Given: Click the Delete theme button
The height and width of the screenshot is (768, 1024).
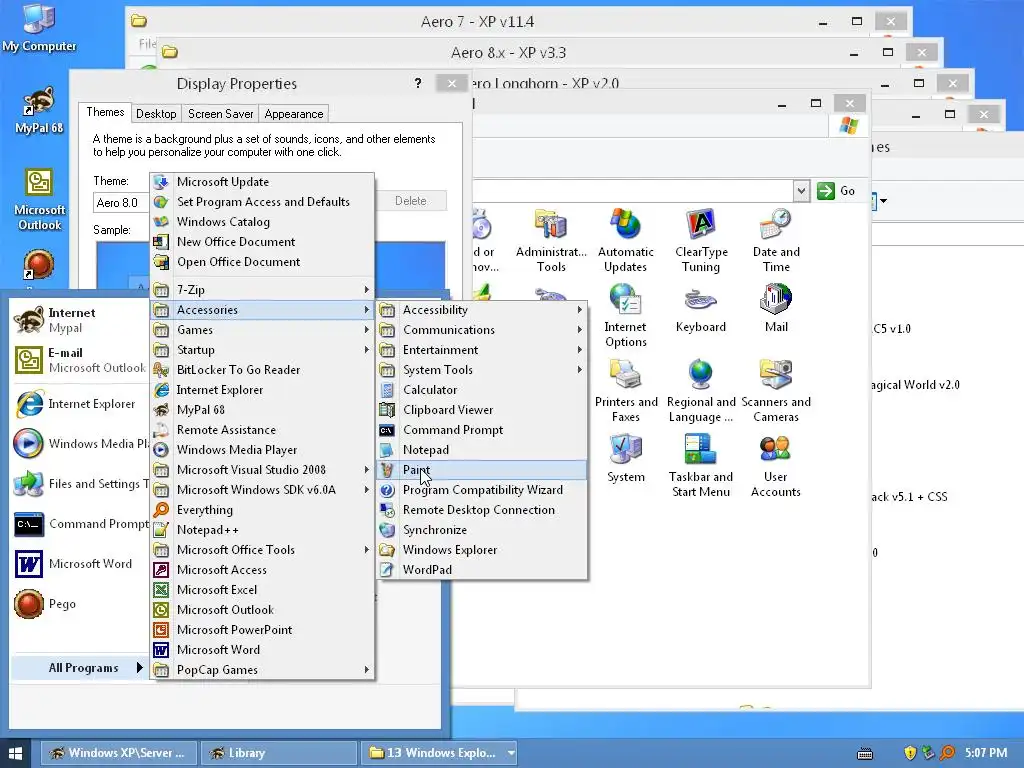Looking at the screenshot, I should point(411,201).
